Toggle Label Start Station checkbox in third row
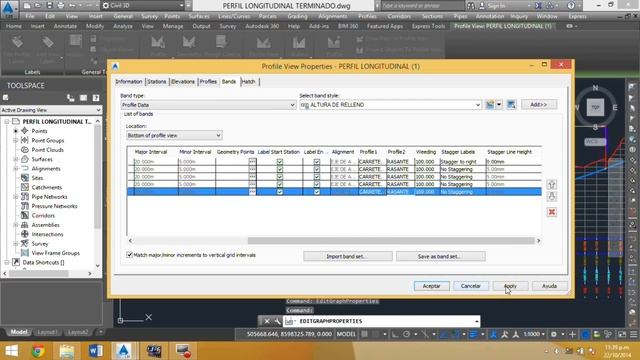Screen dimensions: 640x360 pyautogui.click(x=280, y=177)
